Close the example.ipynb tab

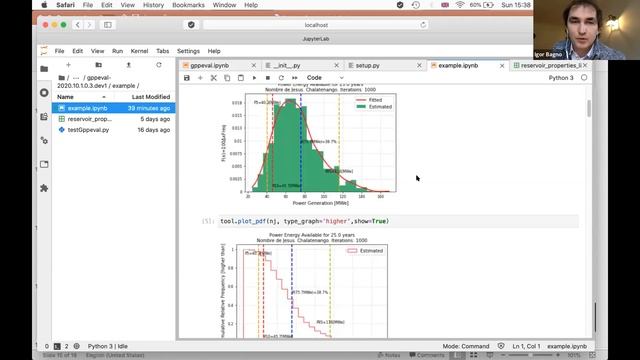(502, 65)
